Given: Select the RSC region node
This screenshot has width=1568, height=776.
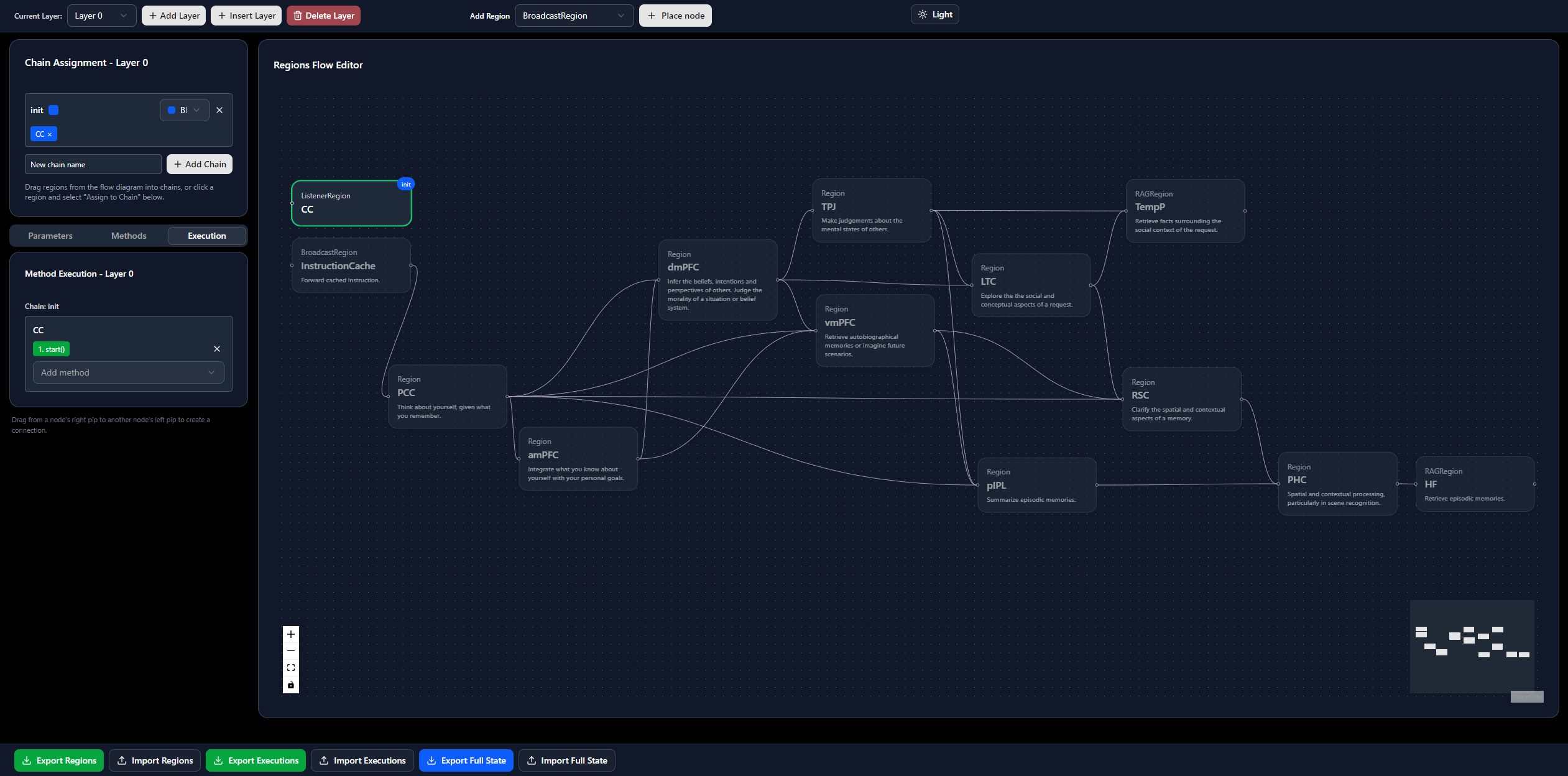Looking at the screenshot, I should click(1182, 399).
